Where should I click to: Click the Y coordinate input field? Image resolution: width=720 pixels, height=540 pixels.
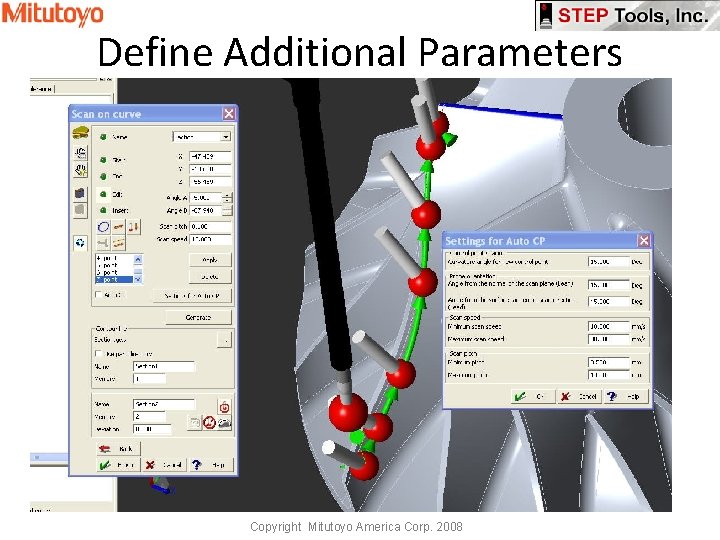coord(210,169)
